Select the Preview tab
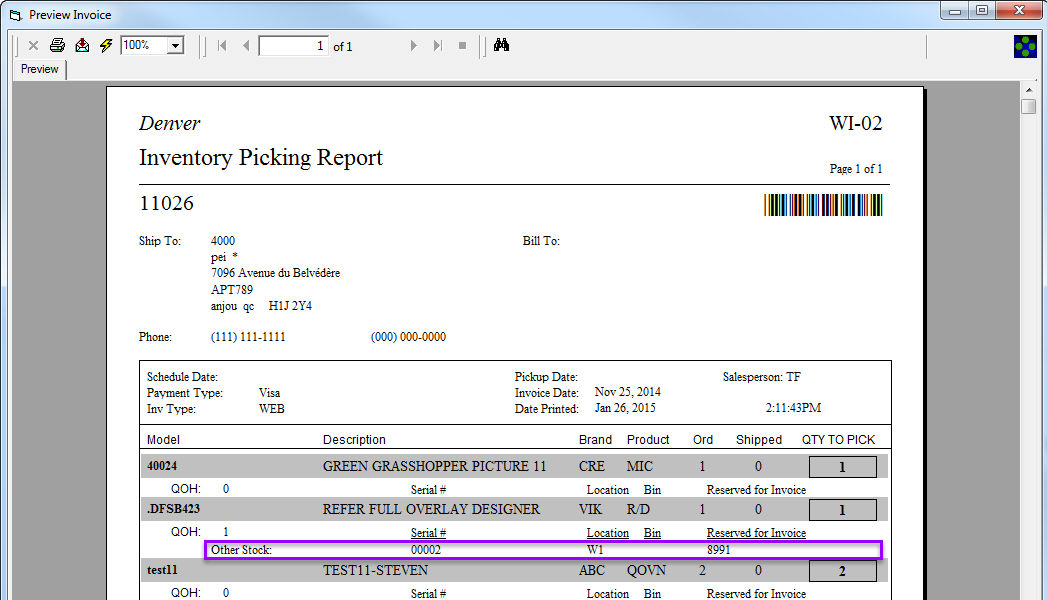 click(39, 69)
